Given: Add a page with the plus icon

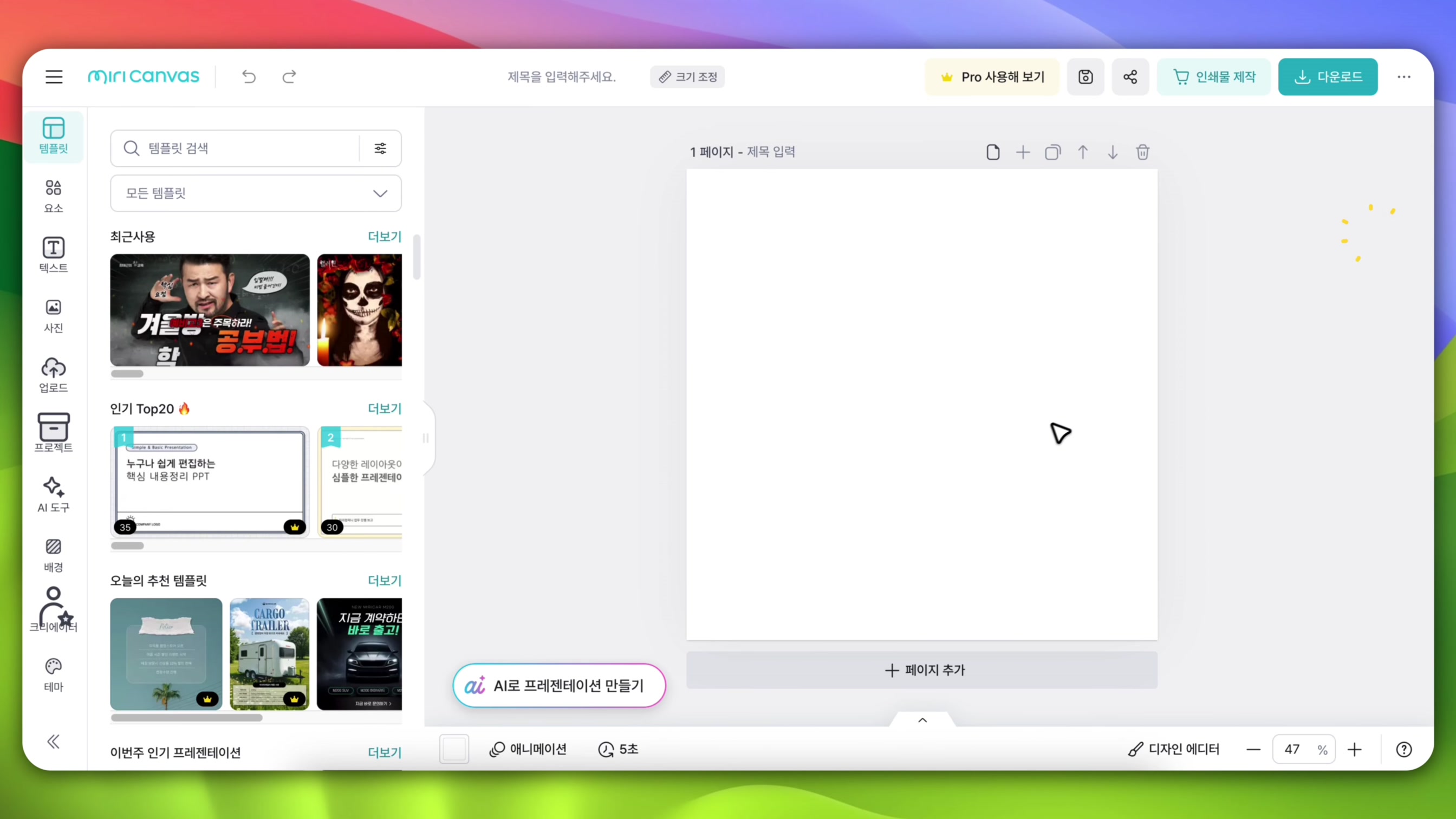Looking at the screenshot, I should [x=1023, y=152].
